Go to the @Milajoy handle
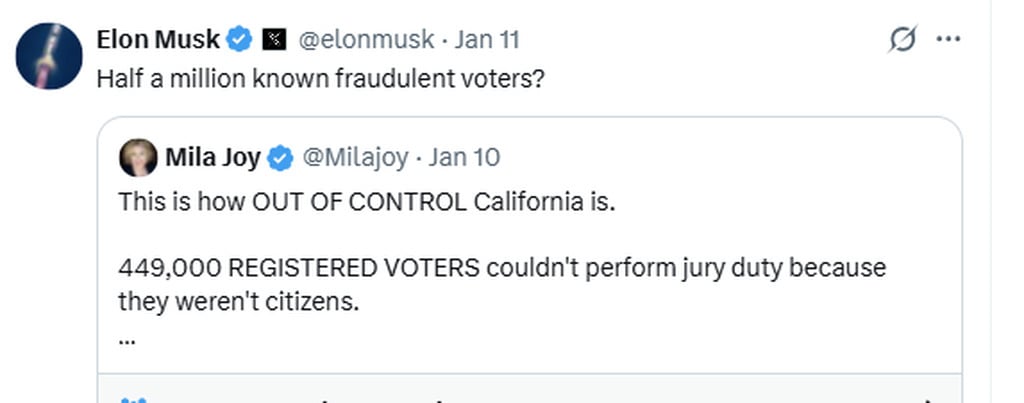 (354, 157)
